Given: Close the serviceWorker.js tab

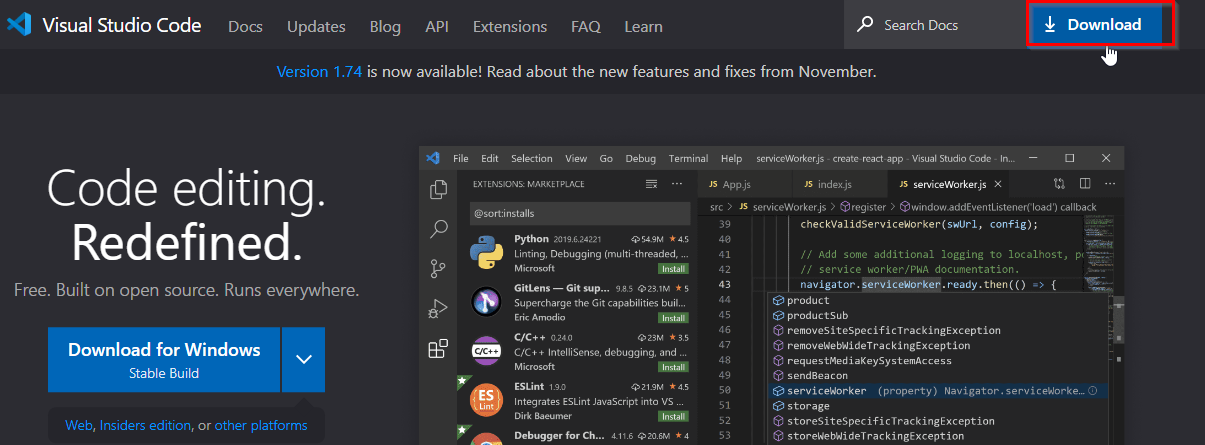Looking at the screenshot, I should coord(998,184).
